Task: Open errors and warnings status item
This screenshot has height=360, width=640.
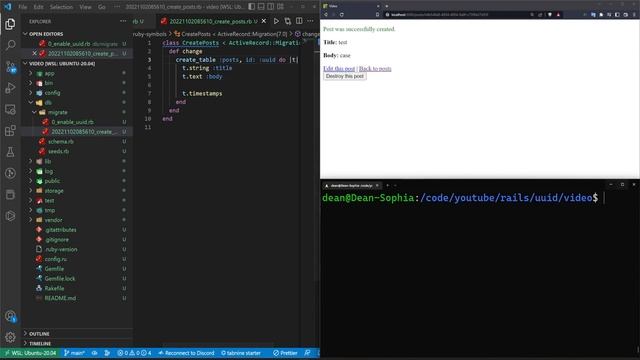Action: coord(134,353)
